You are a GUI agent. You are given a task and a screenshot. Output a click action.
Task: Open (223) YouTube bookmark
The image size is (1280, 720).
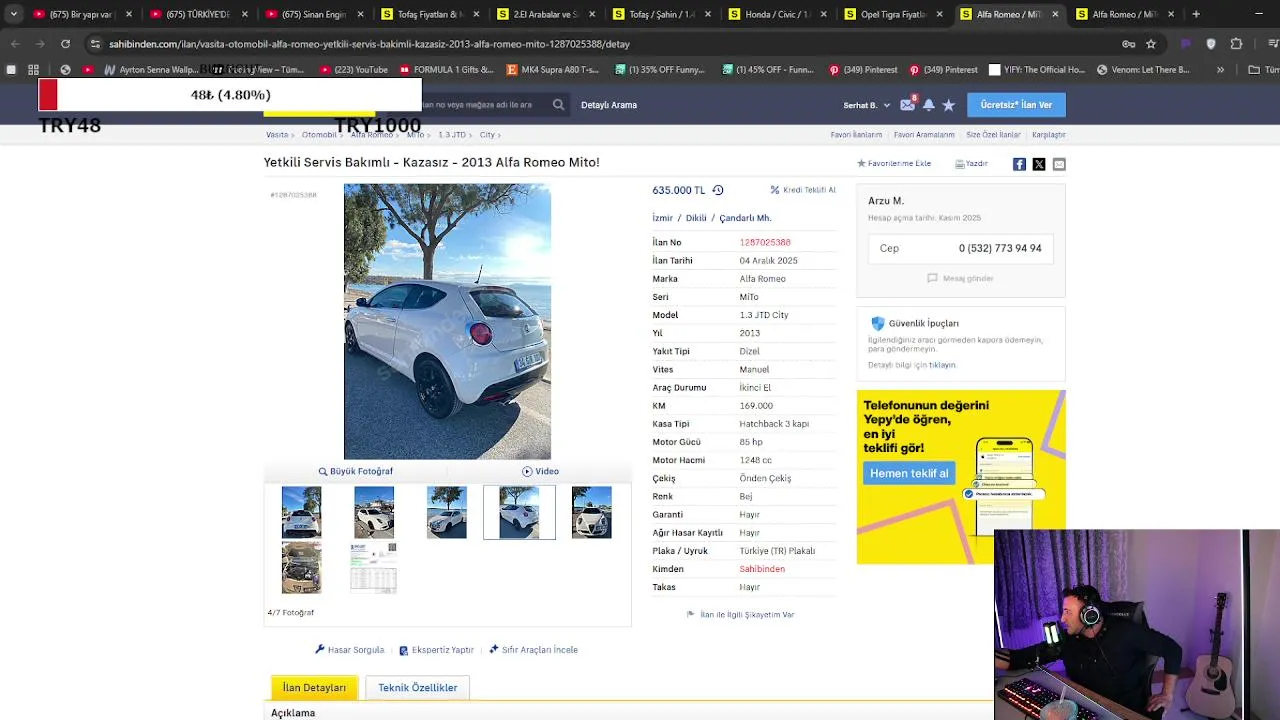(x=354, y=70)
